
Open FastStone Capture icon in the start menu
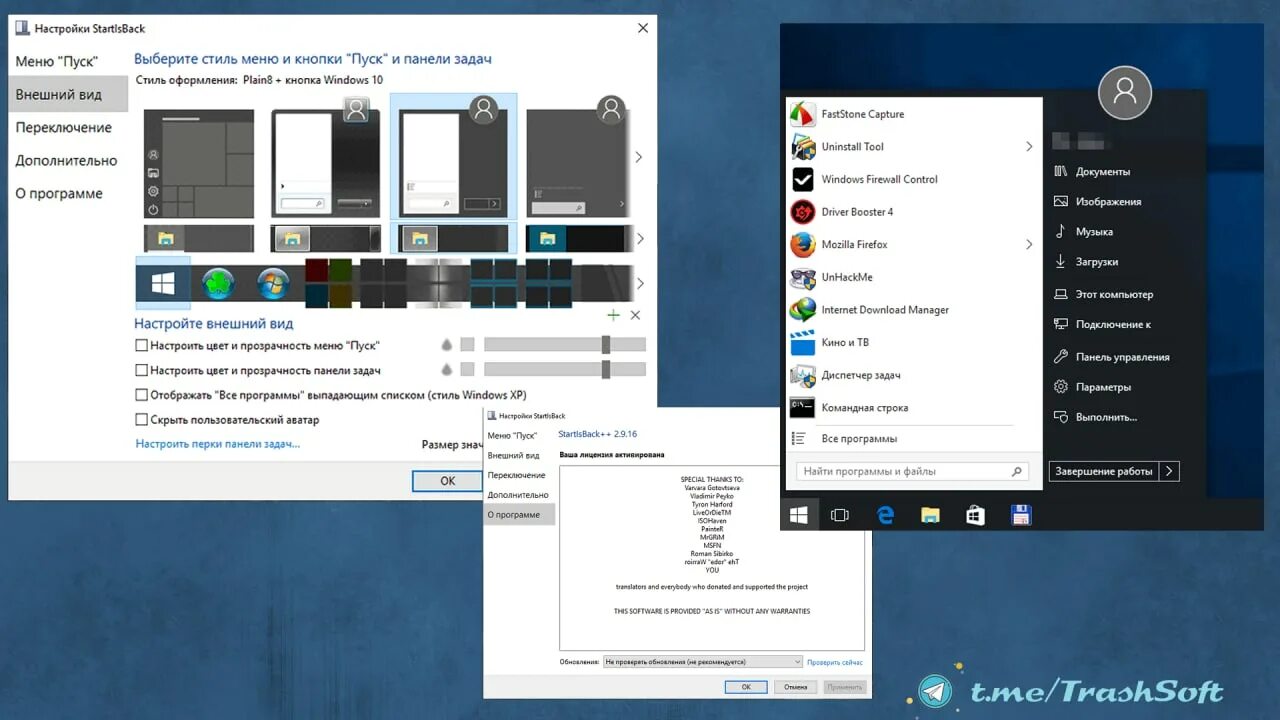coord(803,114)
